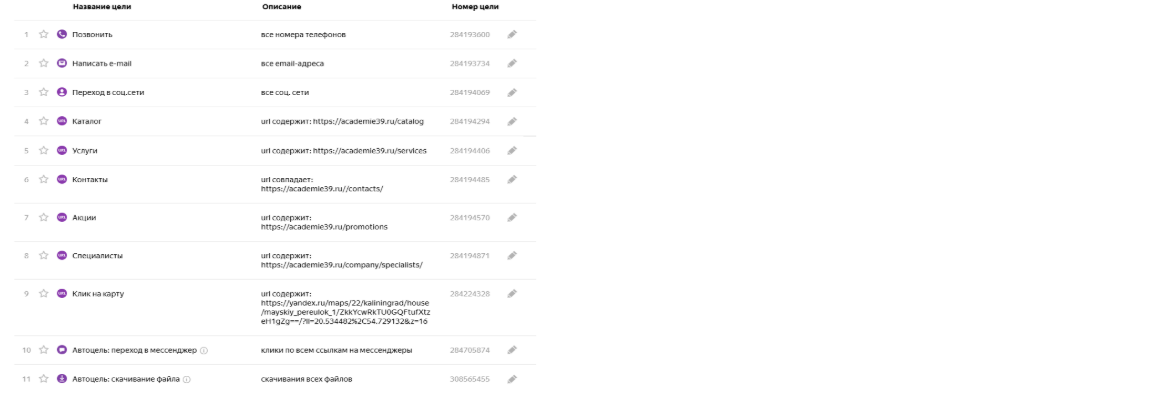1152x411 pixels.
Task: Open the Услуги goal by its name
Action: (x=84, y=151)
